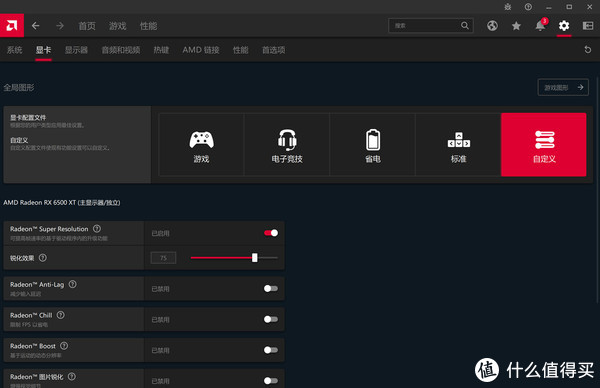Image resolution: width=600 pixels, height=388 pixels.
Task: Click the 已启用 status text
Action: click(x=160, y=233)
